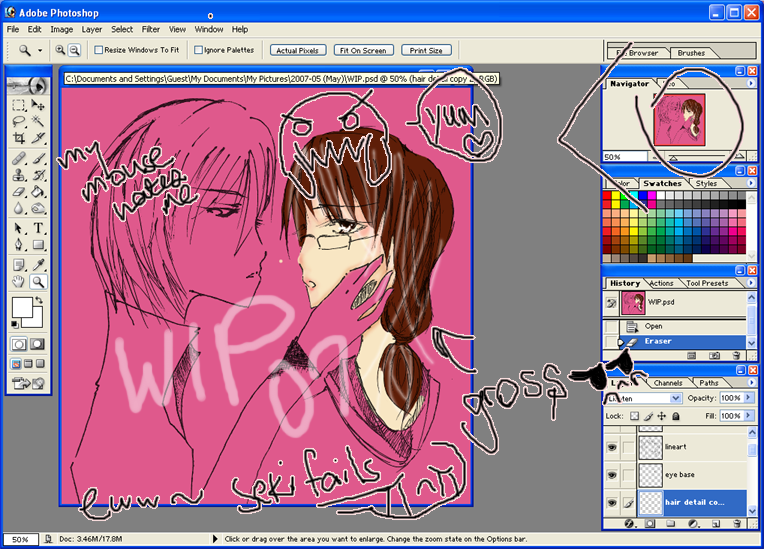Screen dimensions: 764x549
Task: Open the Opacity slider arrow
Action: click(748, 398)
